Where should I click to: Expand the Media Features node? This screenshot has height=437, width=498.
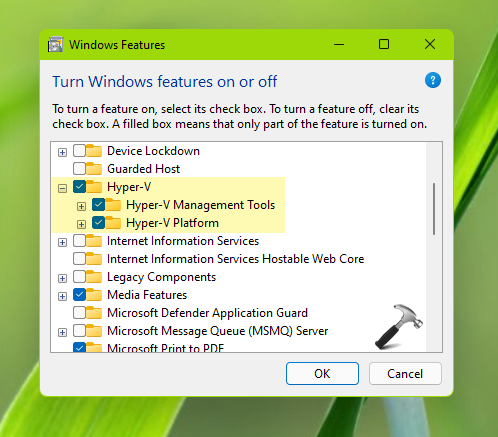click(x=62, y=297)
